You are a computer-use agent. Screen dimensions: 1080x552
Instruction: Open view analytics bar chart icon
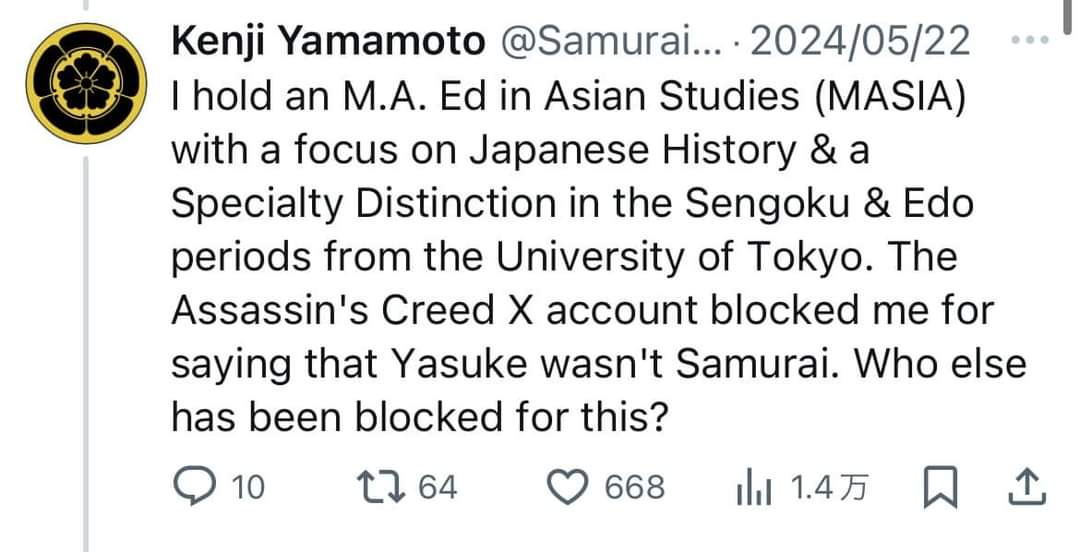pyautogui.click(x=754, y=489)
